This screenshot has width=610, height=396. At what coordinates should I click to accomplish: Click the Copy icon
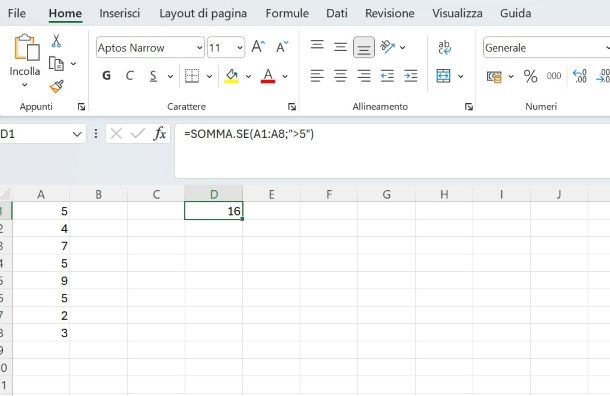coord(56,63)
